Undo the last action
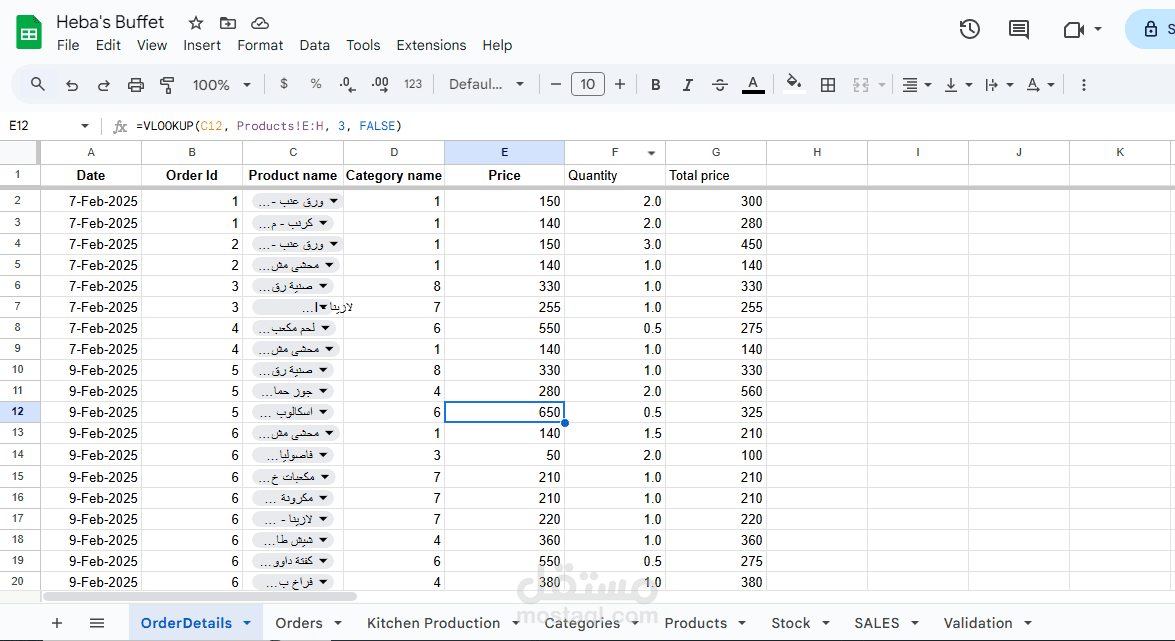This screenshot has width=1175, height=641. (x=72, y=85)
